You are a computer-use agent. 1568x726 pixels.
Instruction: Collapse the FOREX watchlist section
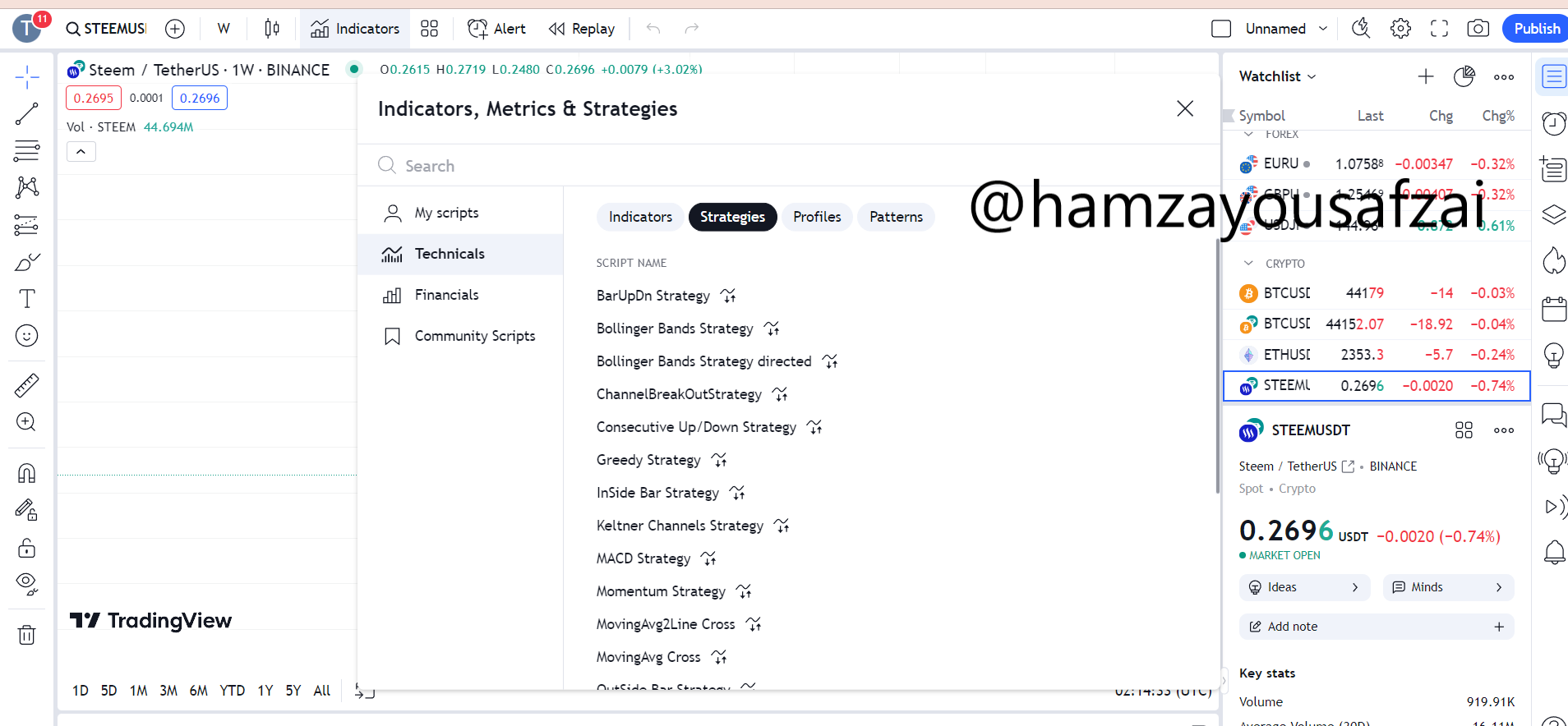[x=1249, y=134]
